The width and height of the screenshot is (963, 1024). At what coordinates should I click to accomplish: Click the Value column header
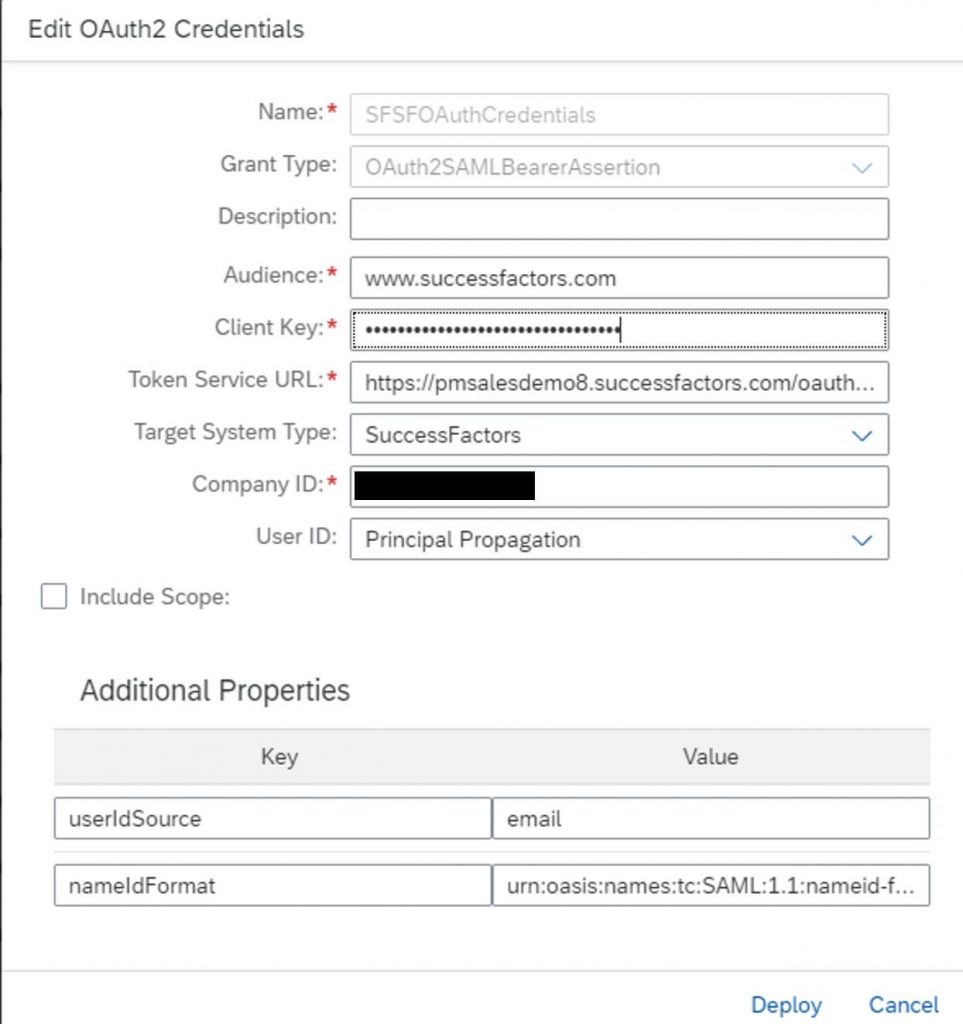point(710,756)
